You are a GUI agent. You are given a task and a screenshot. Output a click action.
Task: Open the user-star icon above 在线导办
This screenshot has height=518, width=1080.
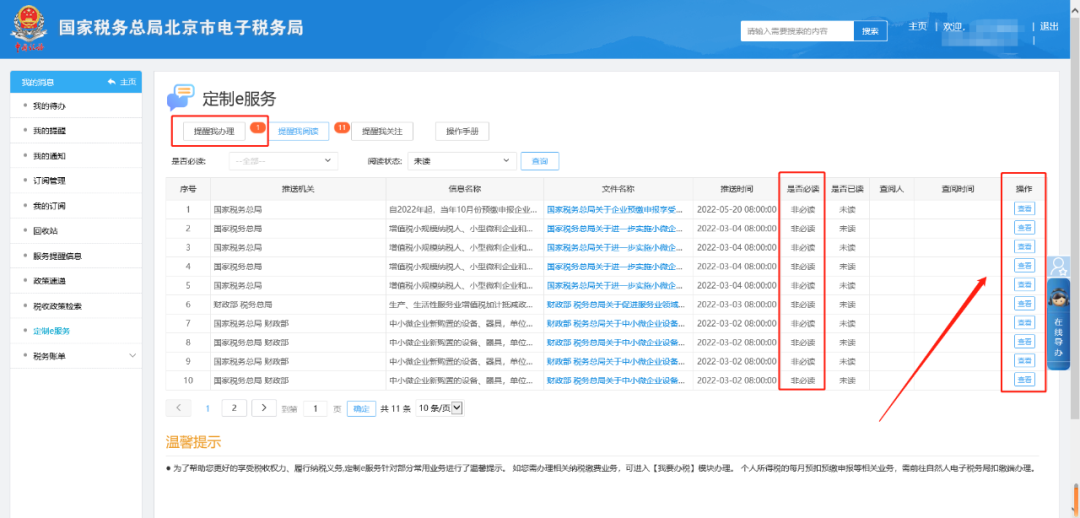[x=1059, y=267]
